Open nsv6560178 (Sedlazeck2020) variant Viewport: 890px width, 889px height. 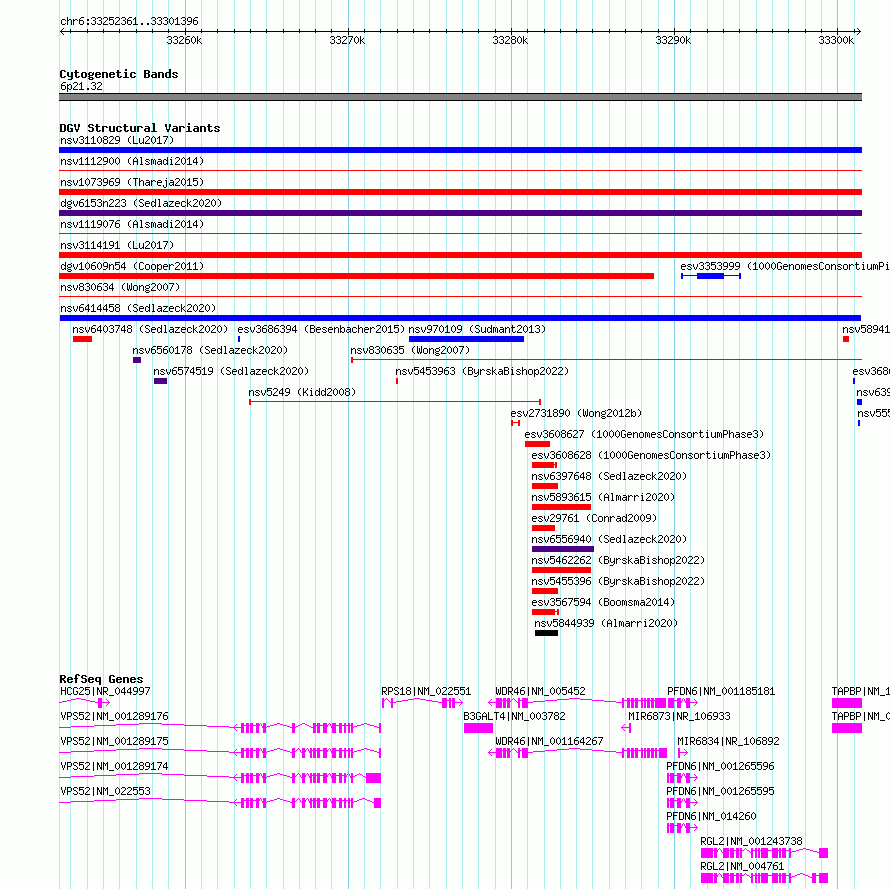click(x=137, y=360)
